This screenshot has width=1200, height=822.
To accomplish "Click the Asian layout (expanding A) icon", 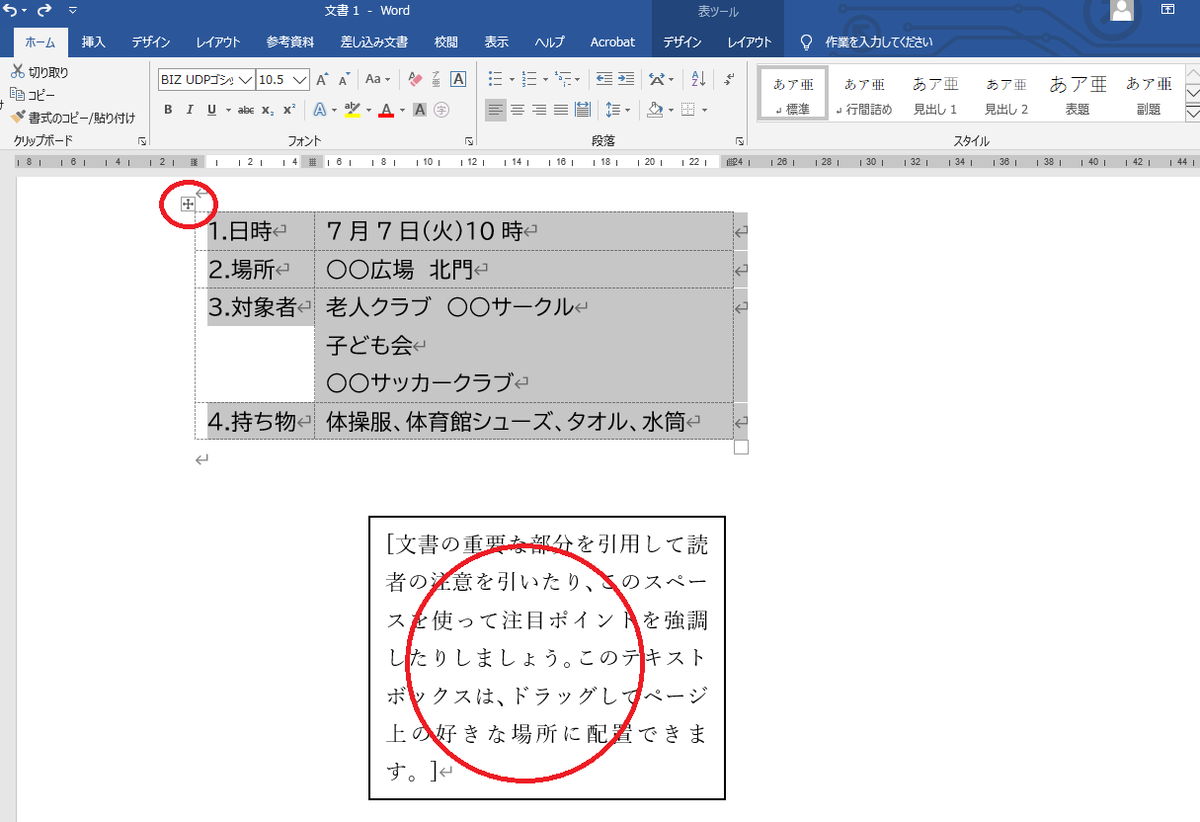I will tap(656, 79).
